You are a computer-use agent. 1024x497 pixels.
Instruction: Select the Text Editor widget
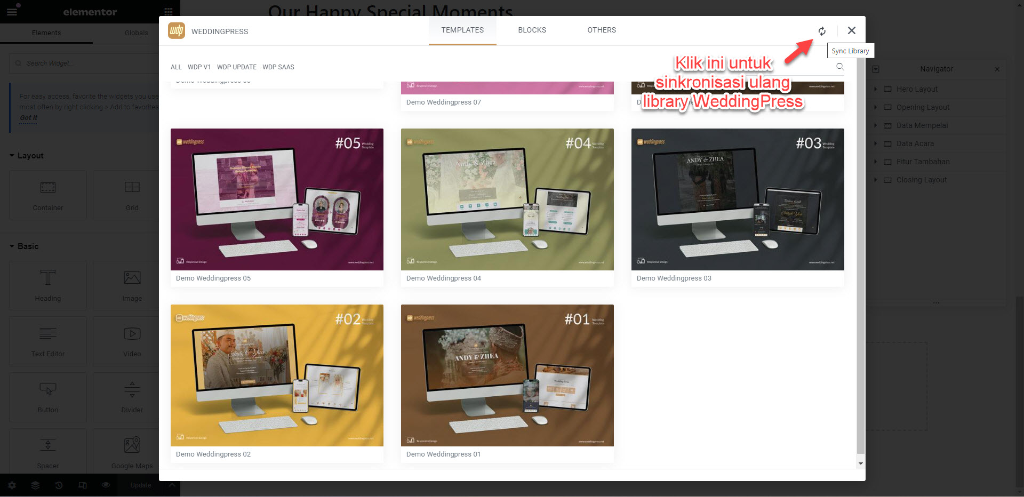click(48, 342)
